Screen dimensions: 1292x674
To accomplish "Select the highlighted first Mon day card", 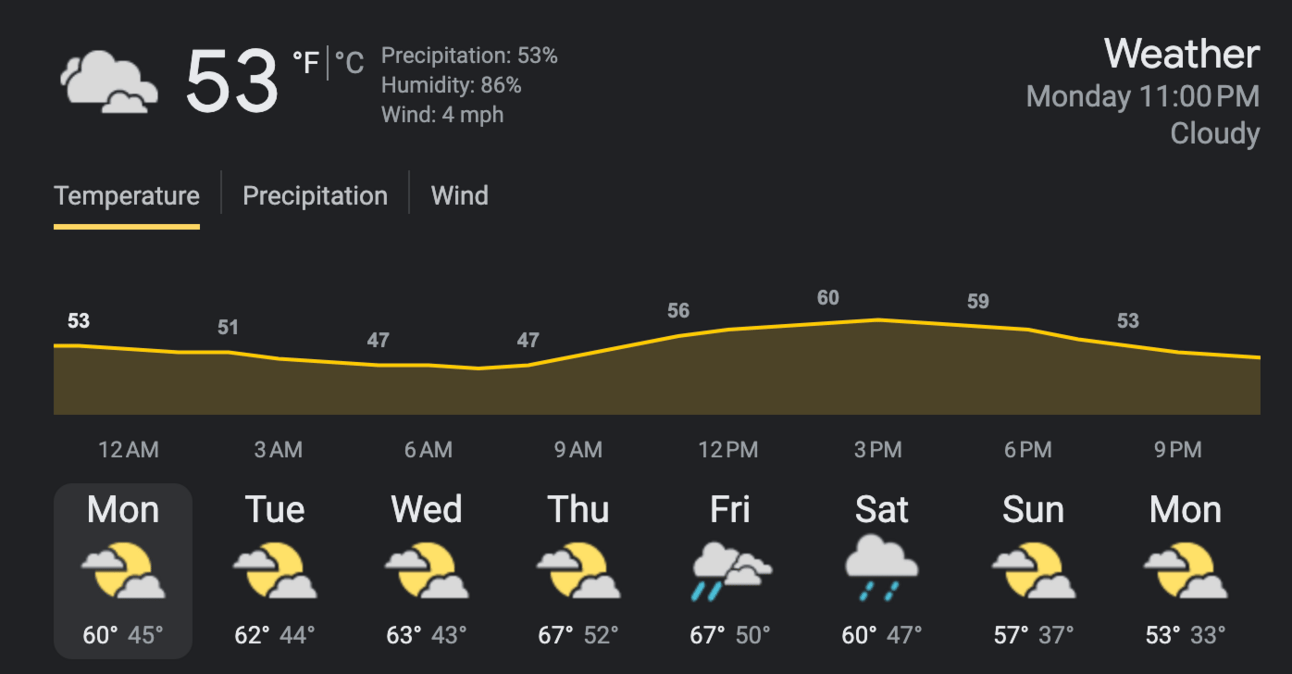I will coord(123,571).
